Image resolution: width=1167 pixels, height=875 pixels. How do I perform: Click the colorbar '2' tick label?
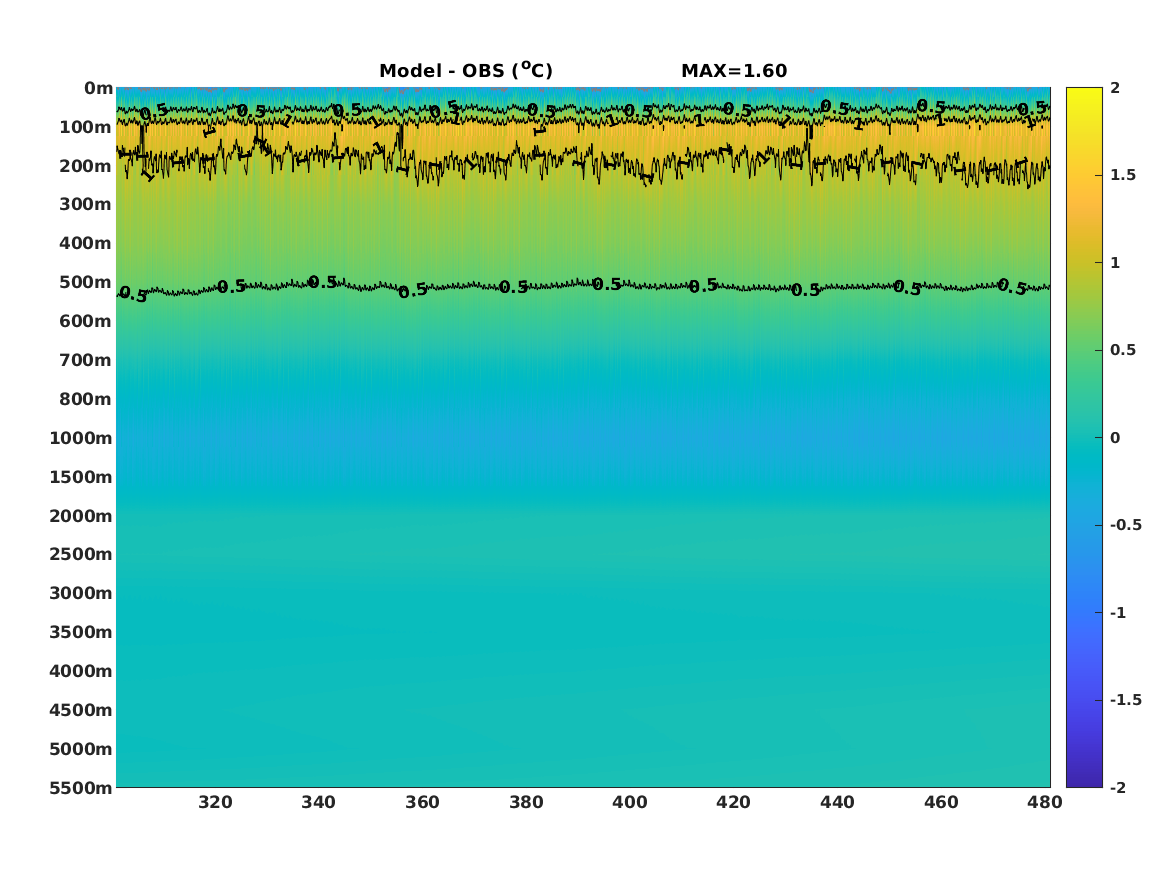tap(1115, 88)
